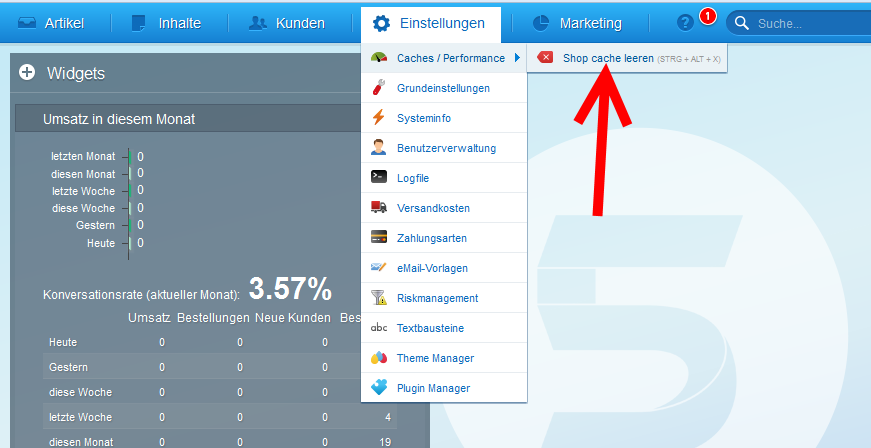Click the Benutzerverwaltung user icon
This screenshot has width=871, height=448.
coord(378,147)
